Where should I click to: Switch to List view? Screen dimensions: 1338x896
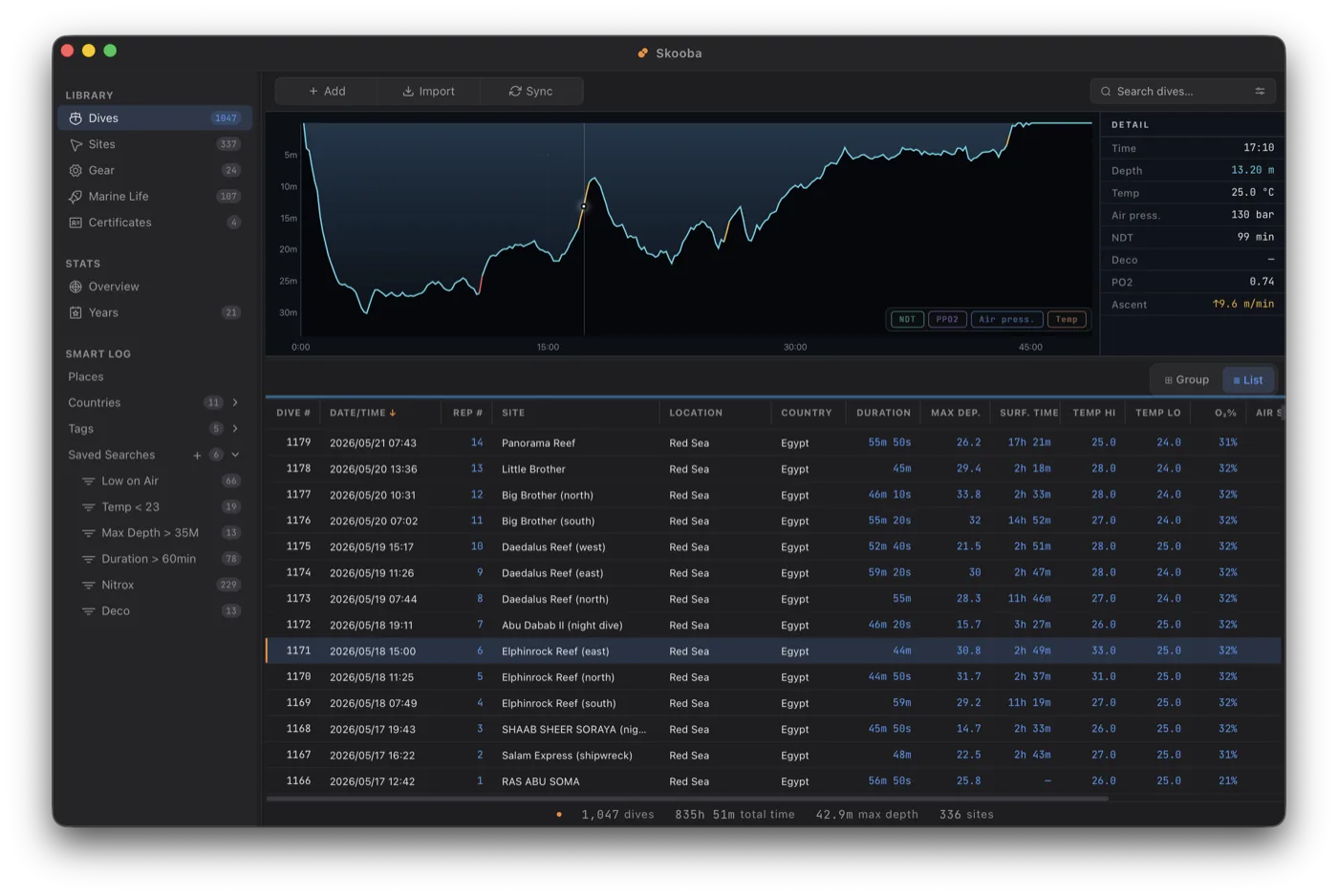(1248, 380)
